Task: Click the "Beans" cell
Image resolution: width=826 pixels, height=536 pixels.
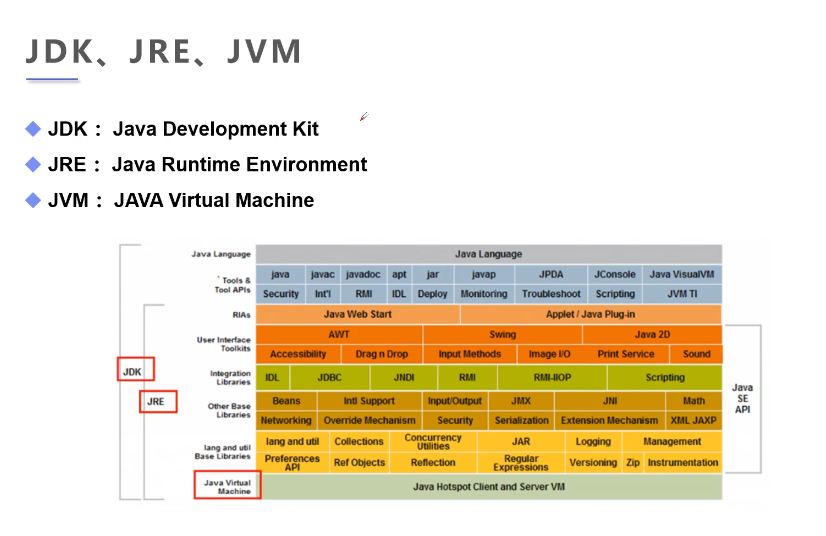Action: point(287,401)
